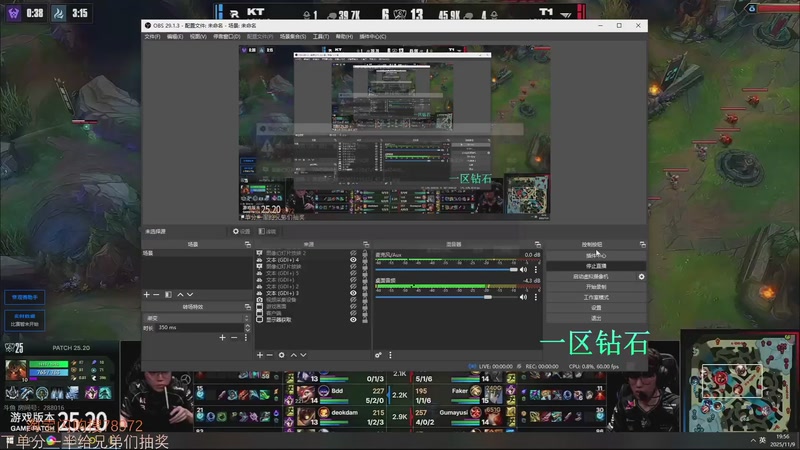Click 停止直播 stop streaming button

pyautogui.click(x=596, y=266)
